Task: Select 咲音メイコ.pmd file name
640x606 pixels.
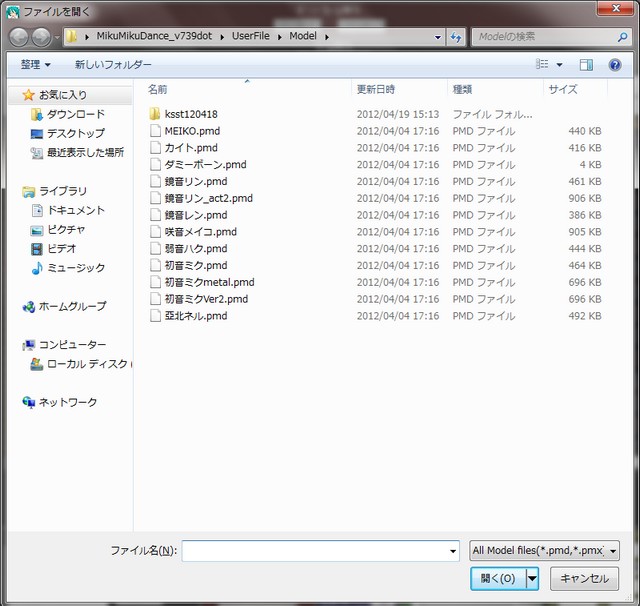Action: tap(201, 232)
